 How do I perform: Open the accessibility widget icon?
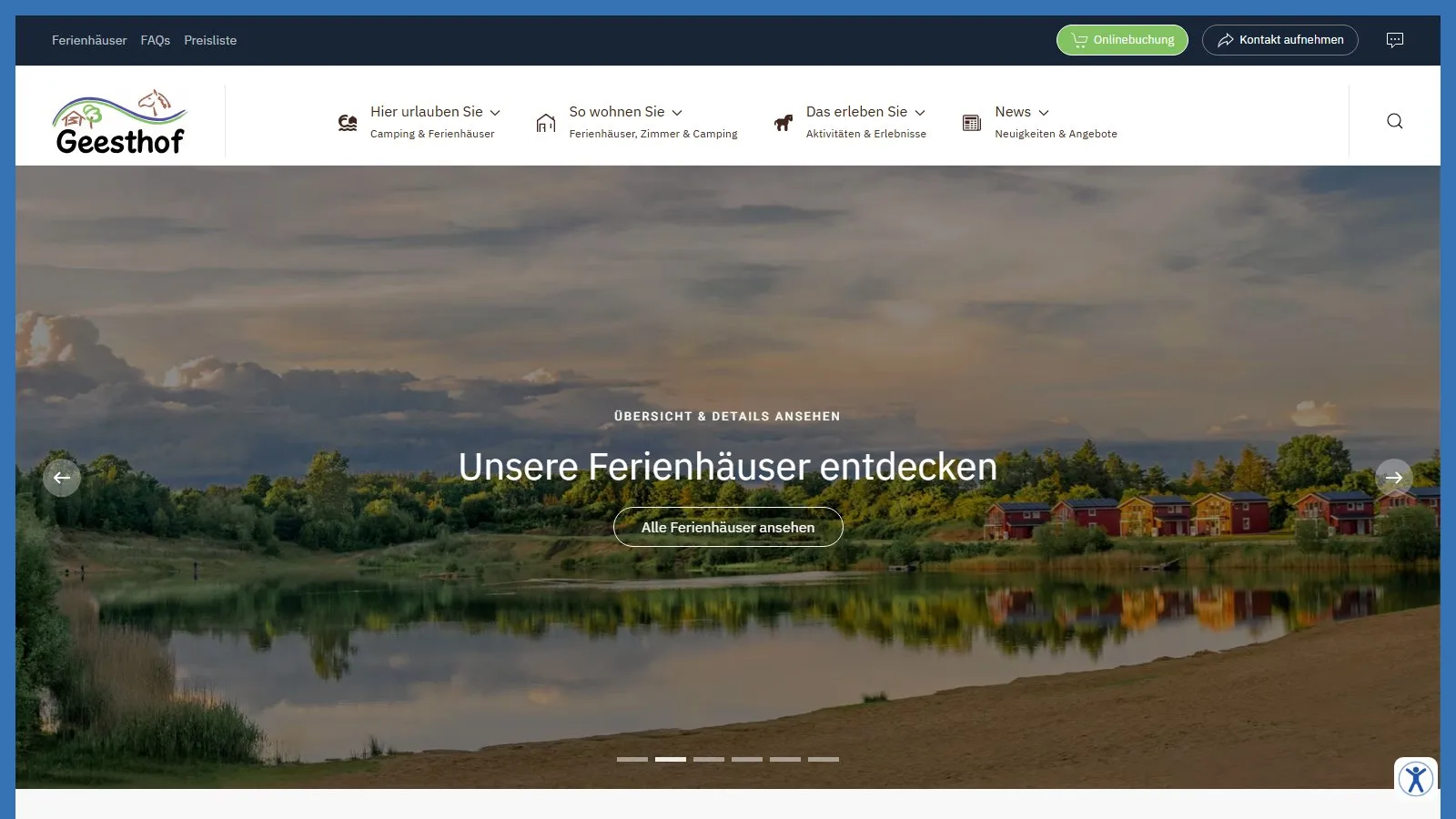[x=1416, y=779]
